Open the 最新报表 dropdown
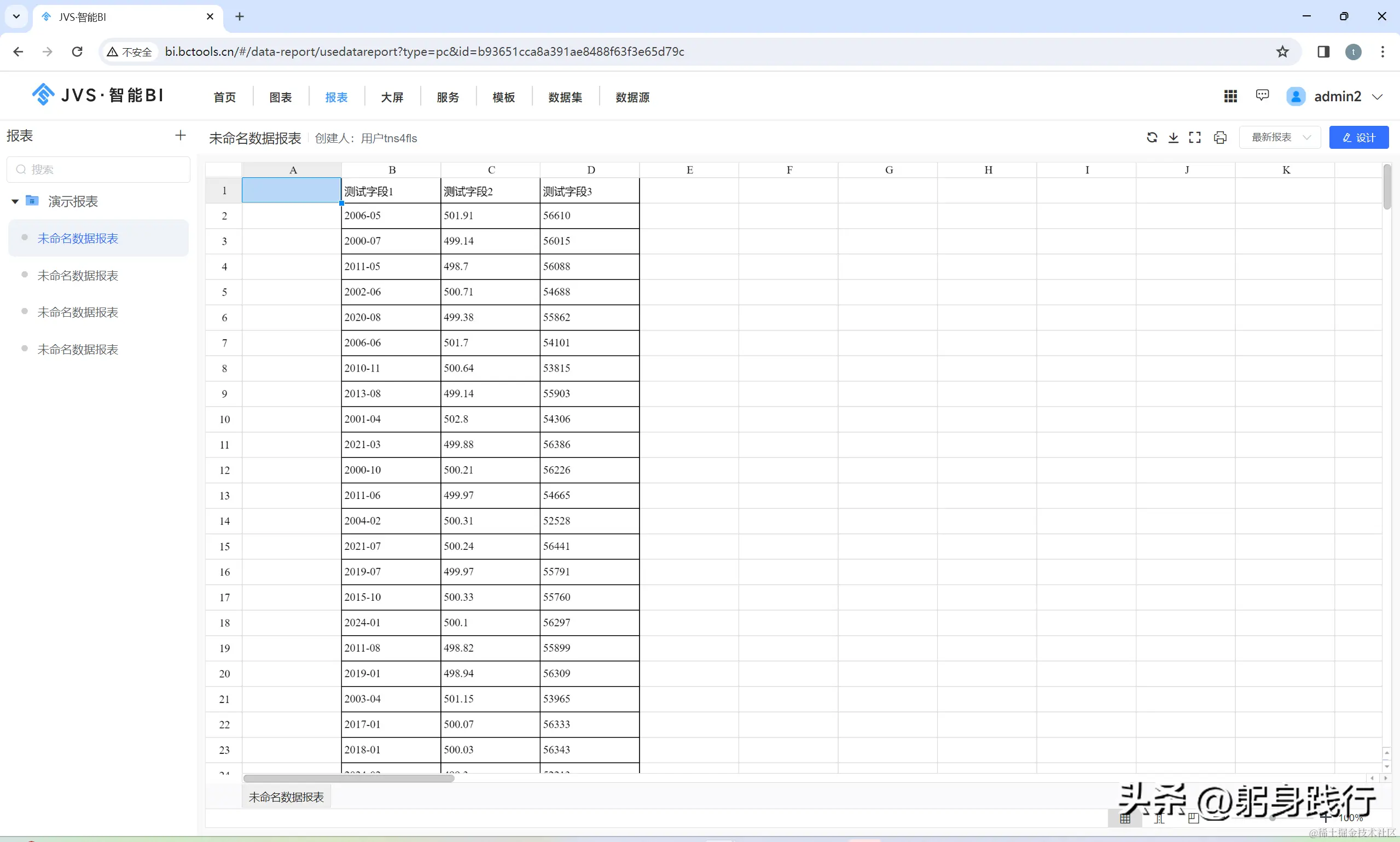The width and height of the screenshot is (1400, 842). click(x=1280, y=137)
